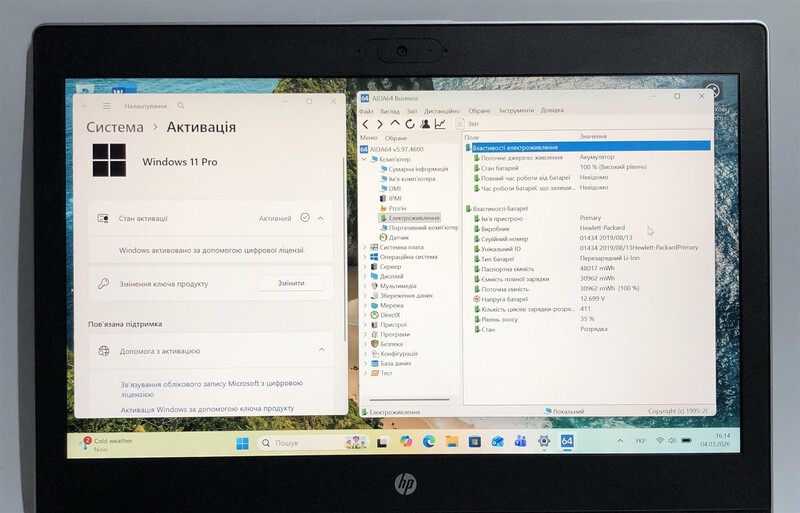The image size is (800, 513).
Task: Select Електроживлення item in AIDA64 tree
Action: 410,218
